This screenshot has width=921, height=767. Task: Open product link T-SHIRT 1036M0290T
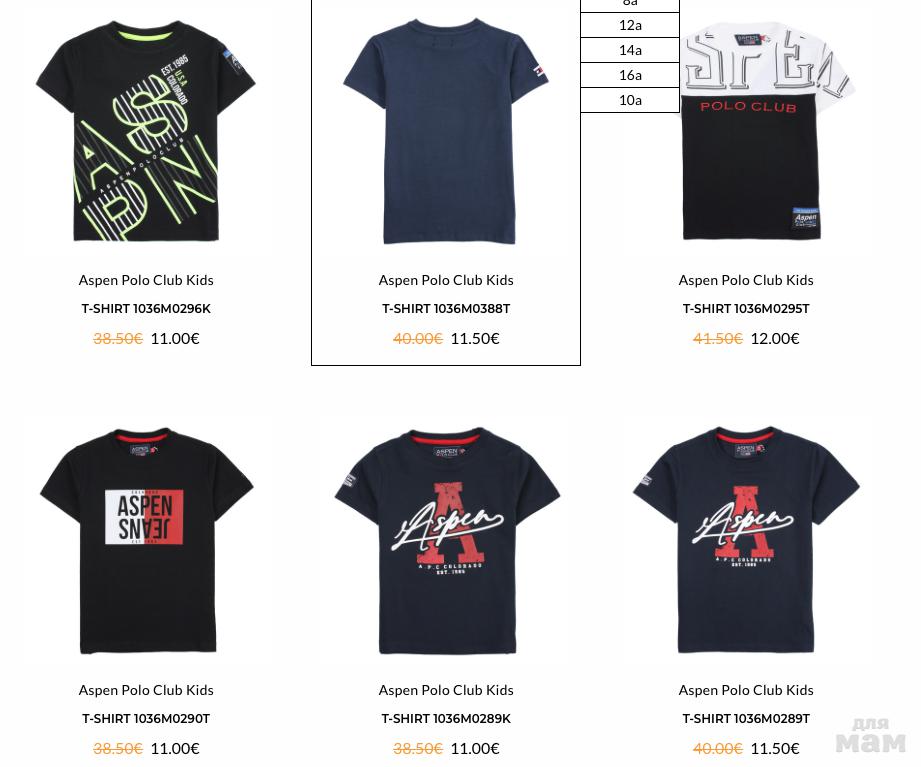[146, 718]
